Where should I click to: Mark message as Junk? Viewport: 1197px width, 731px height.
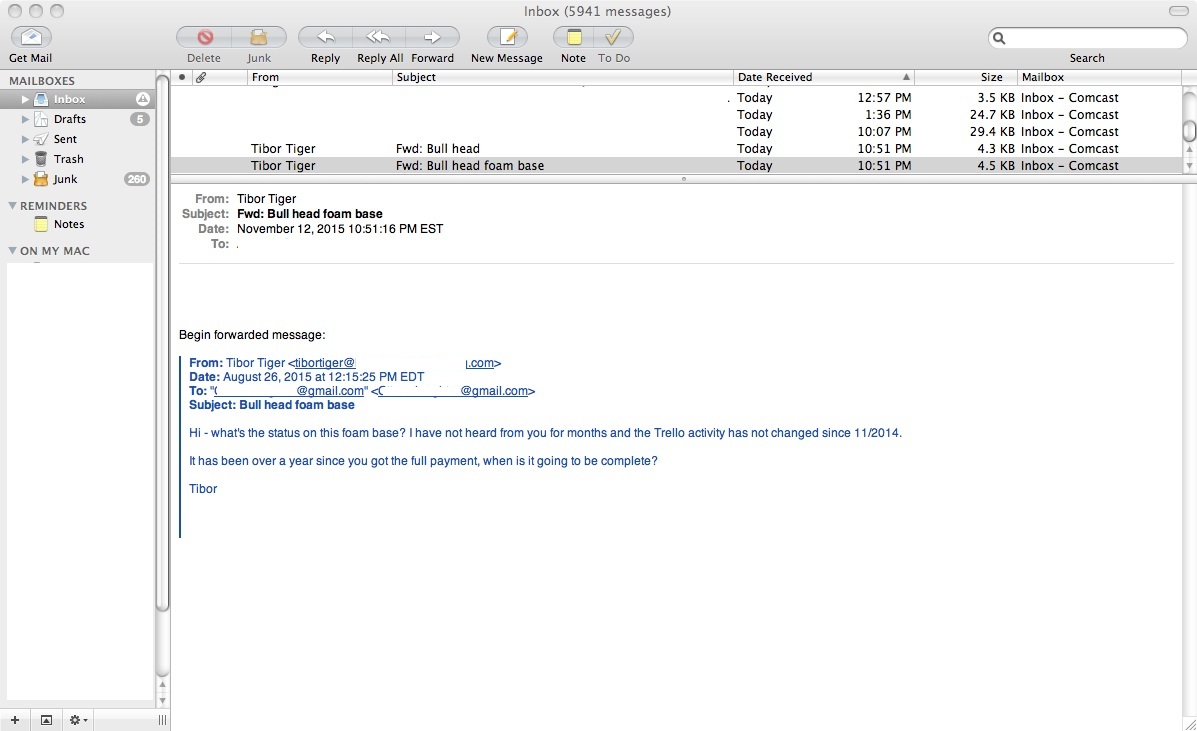pos(259,37)
